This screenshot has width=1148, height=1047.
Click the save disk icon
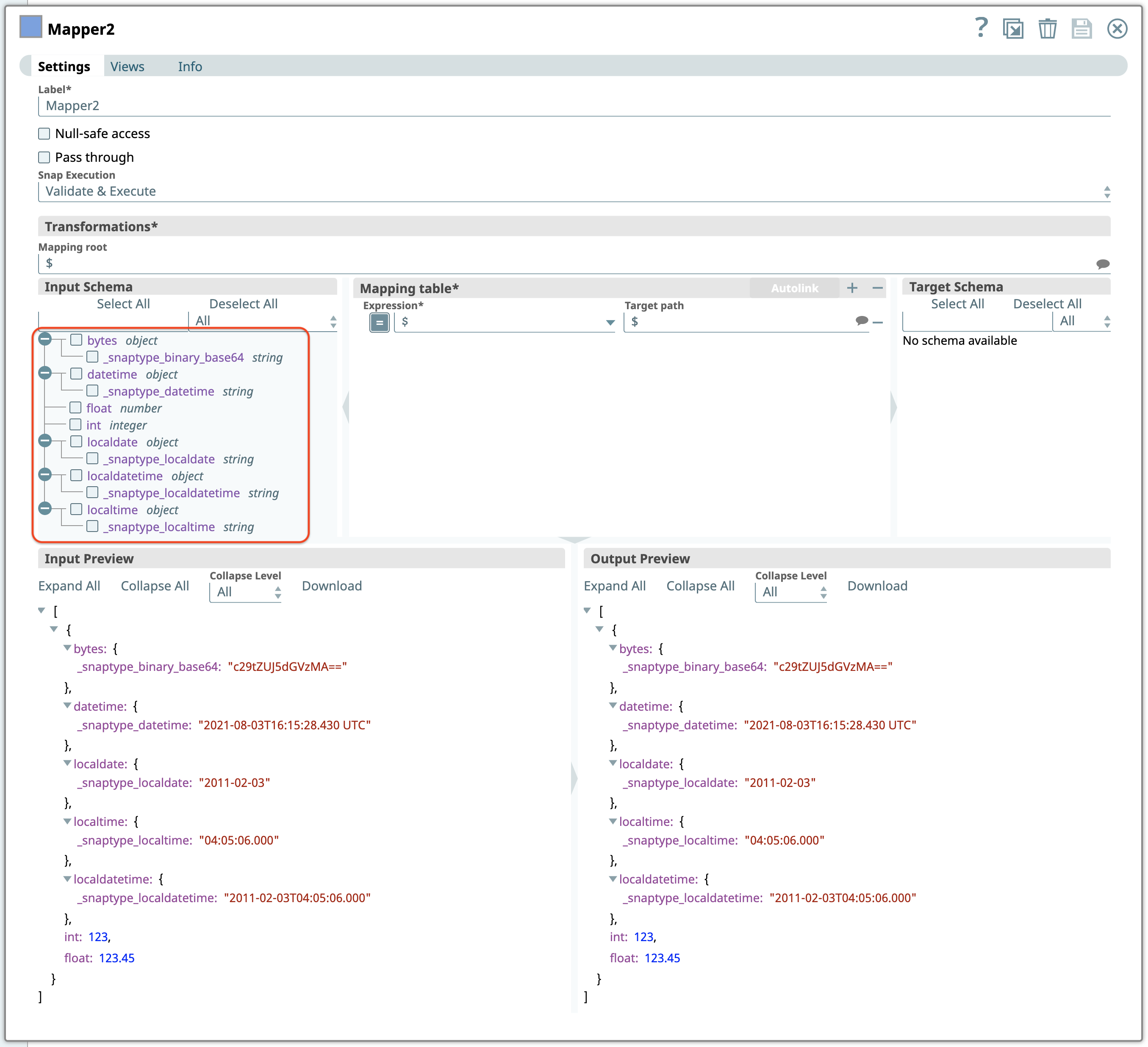(x=1081, y=28)
